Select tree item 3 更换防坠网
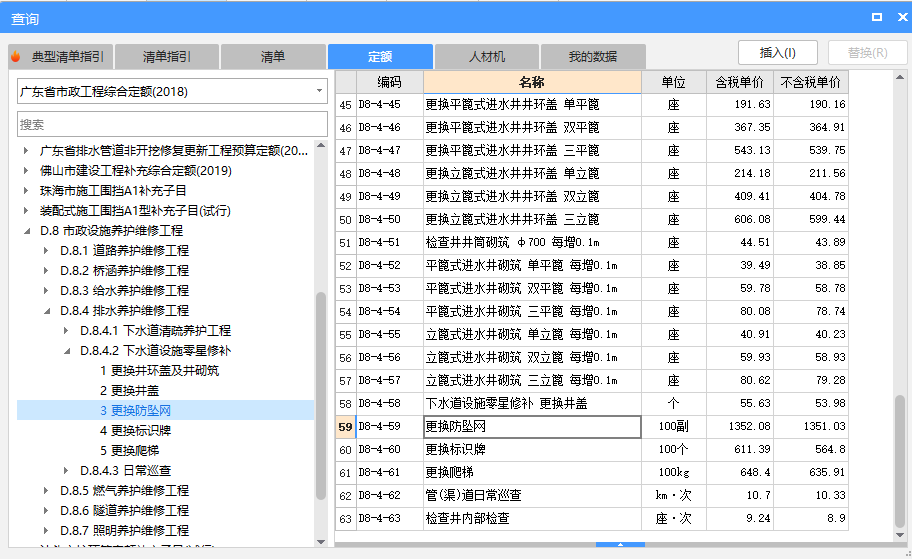 click(x=136, y=410)
